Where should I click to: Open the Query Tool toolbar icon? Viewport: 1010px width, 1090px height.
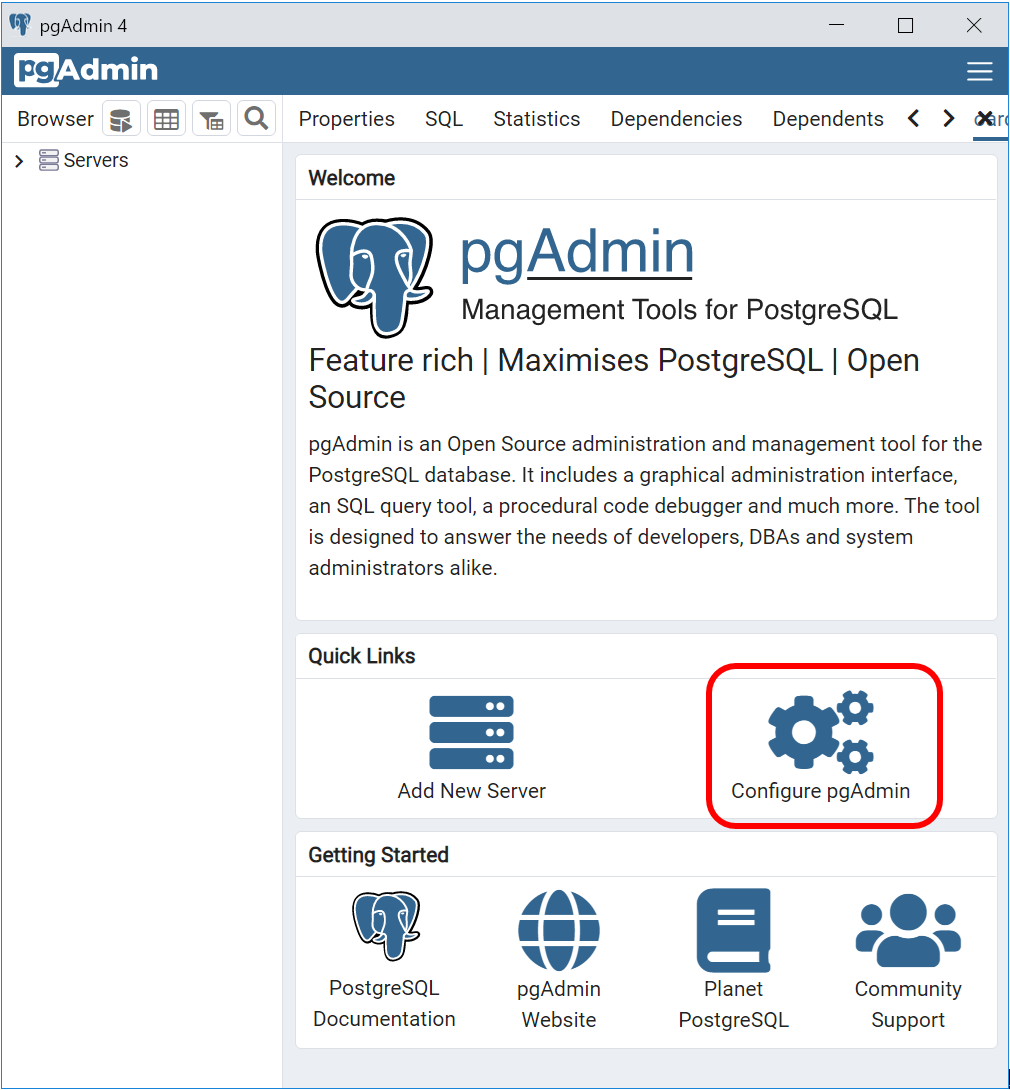(x=122, y=119)
